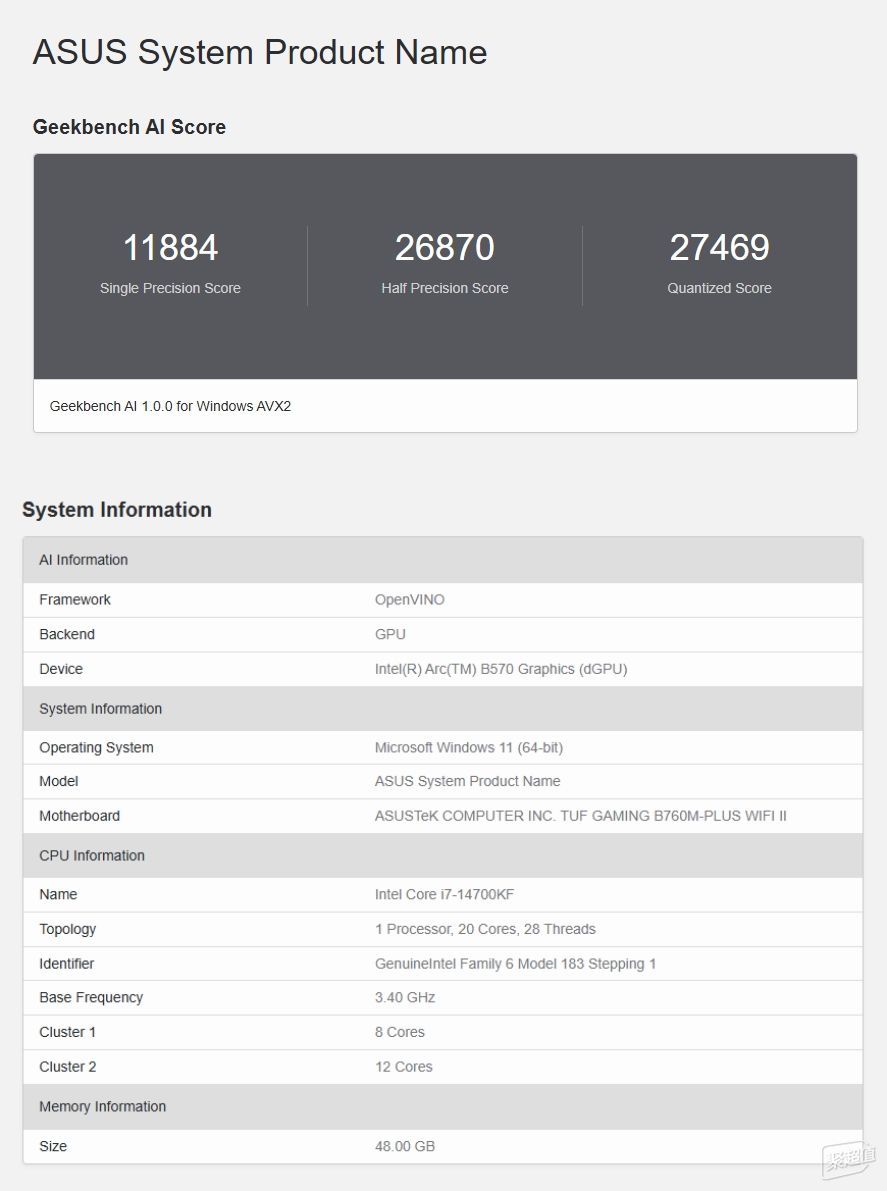Select the half precision score 26870
The image size is (887, 1191).
(445, 248)
